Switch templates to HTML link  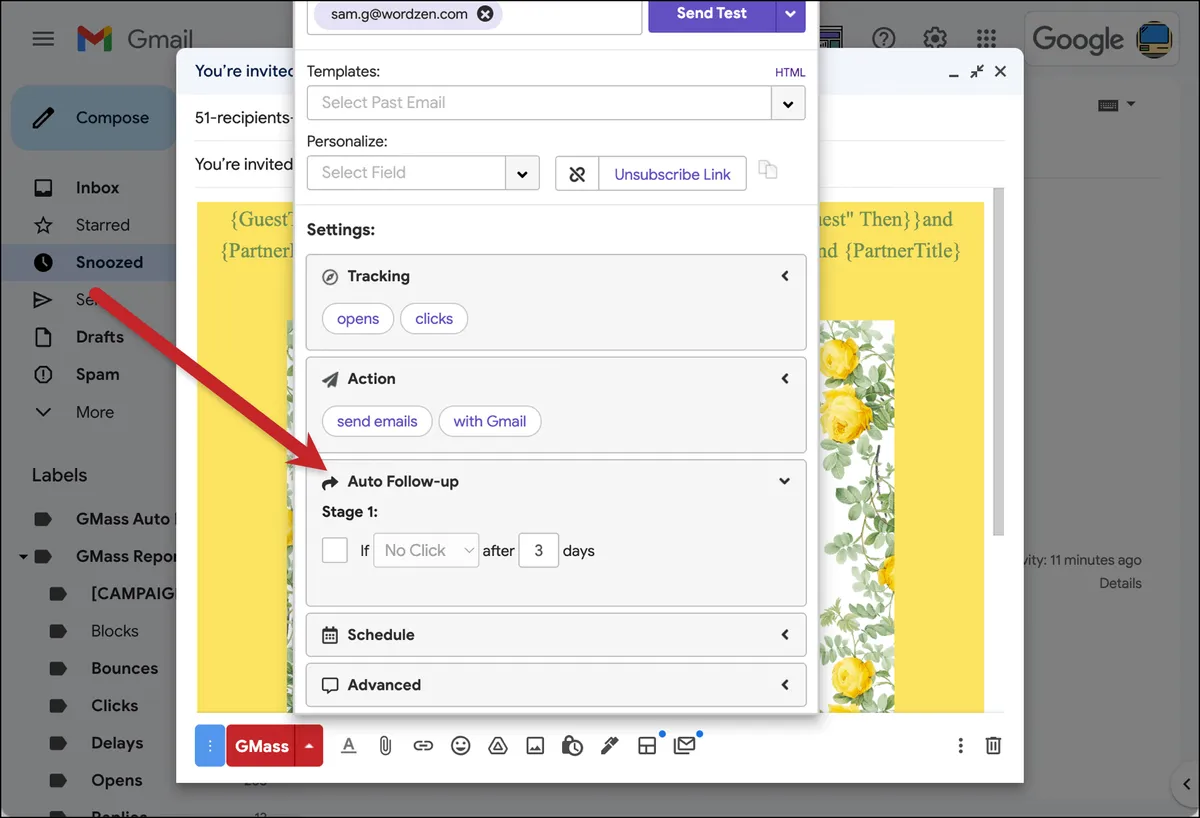pyautogui.click(x=790, y=72)
